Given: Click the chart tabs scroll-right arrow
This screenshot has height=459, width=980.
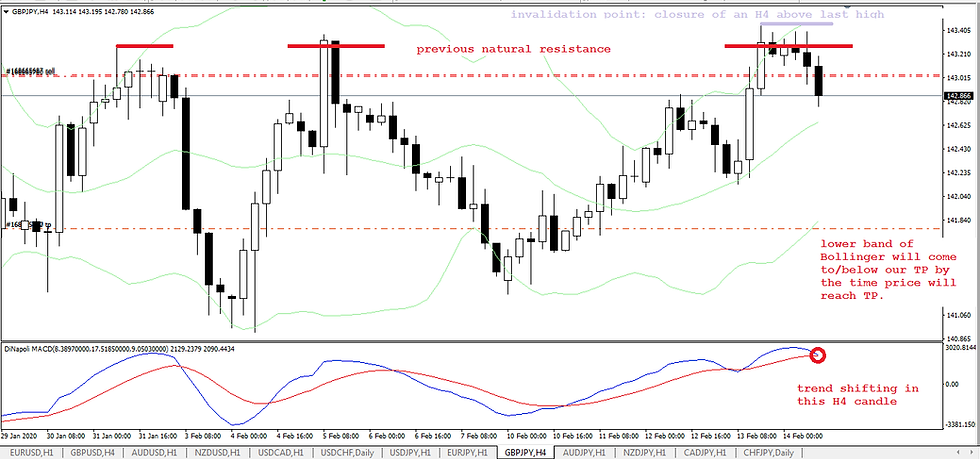Looking at the screenshot, I should click(971, 452).
